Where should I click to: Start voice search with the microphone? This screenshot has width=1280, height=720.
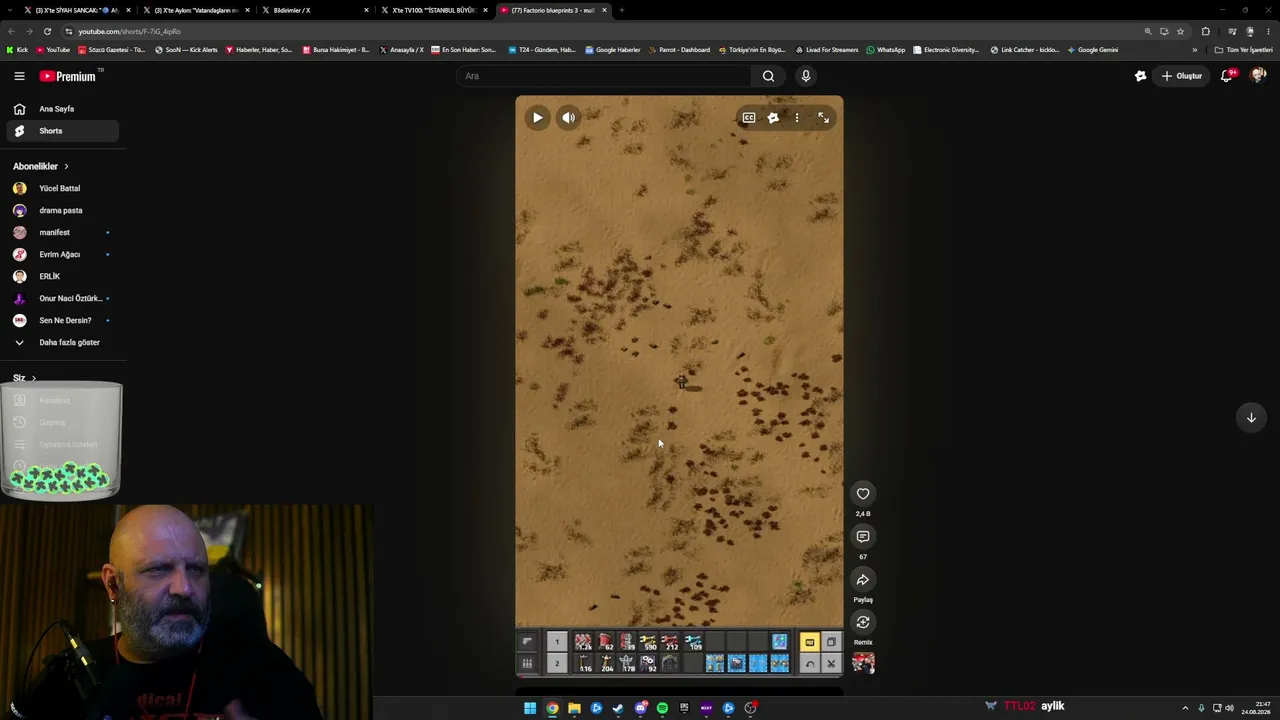pyautogui.click(x=805, y=76)
